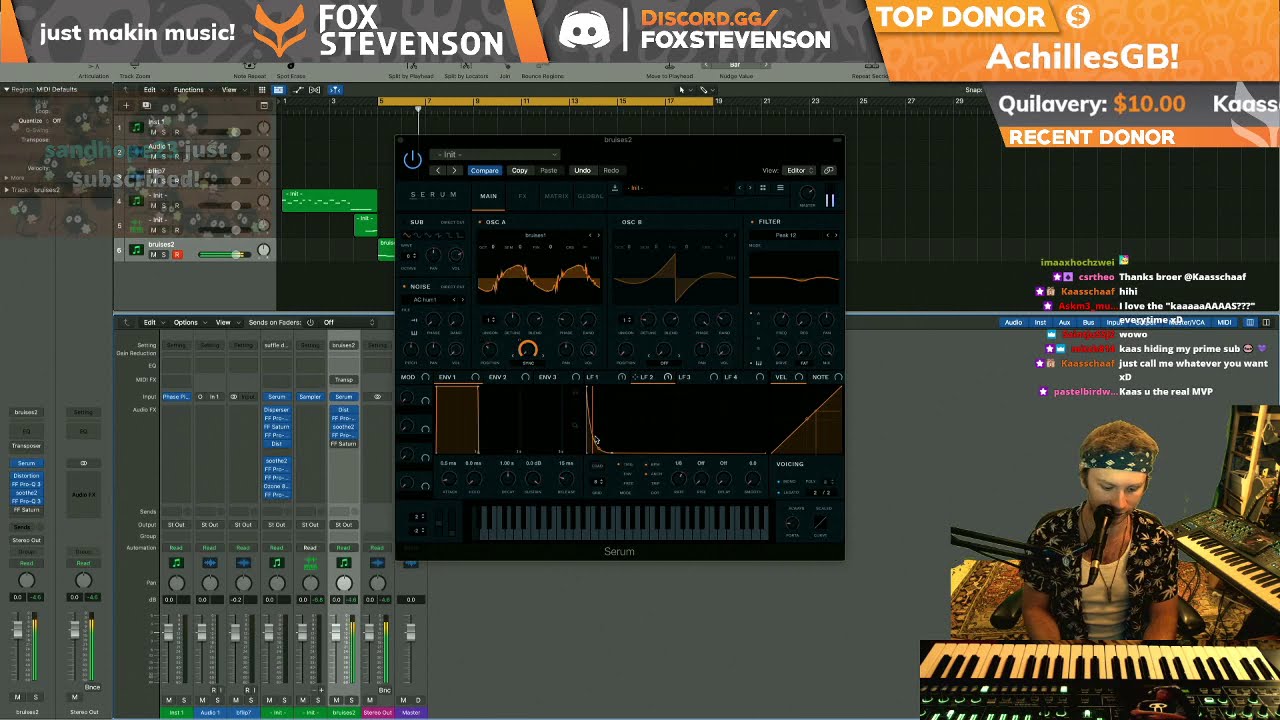Mute track 1 inst 1
Viewport: 1280px width, 720px height.
click(153, 132)
